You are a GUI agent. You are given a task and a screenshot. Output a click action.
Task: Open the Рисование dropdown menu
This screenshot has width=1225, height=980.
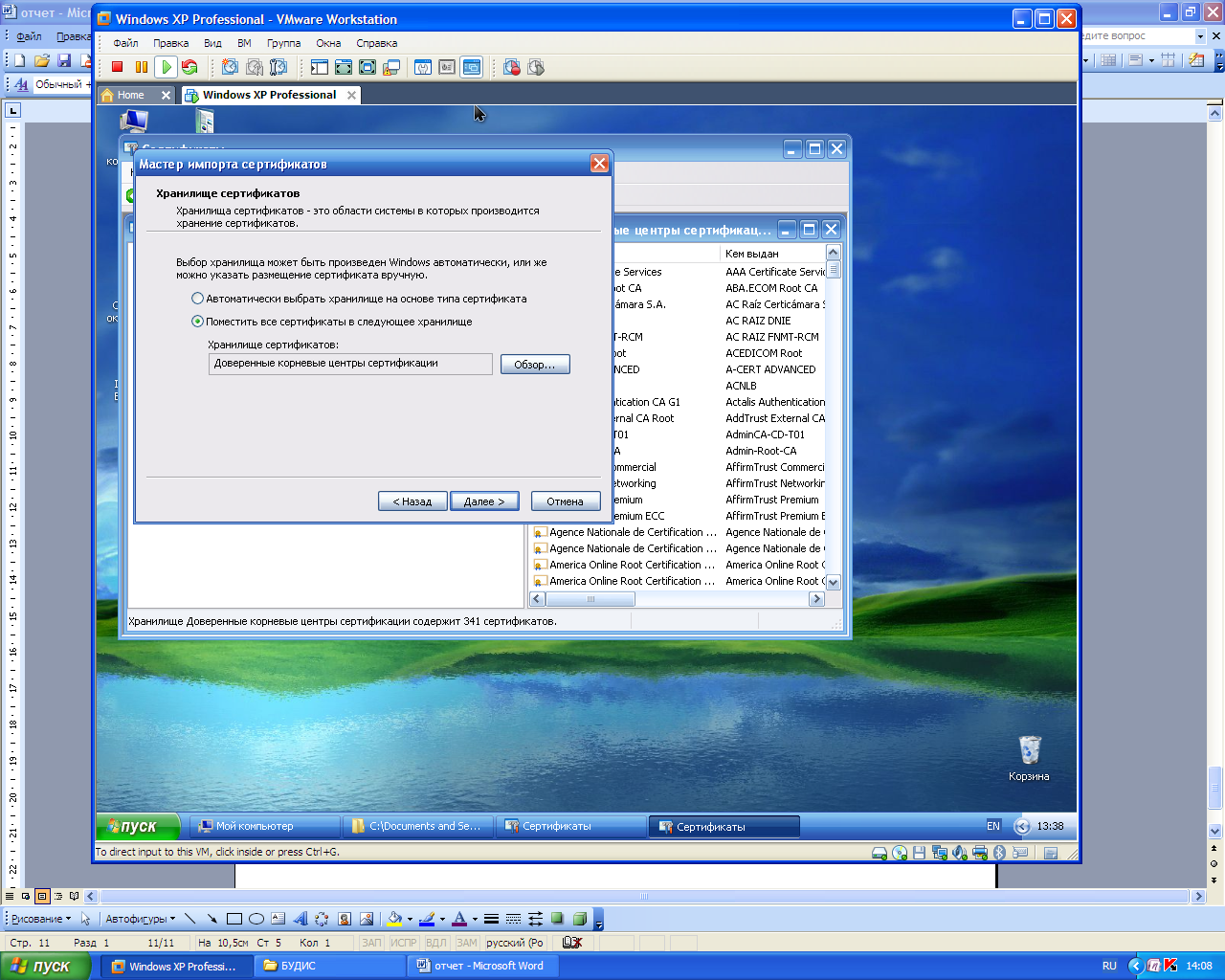coord(41,919)
